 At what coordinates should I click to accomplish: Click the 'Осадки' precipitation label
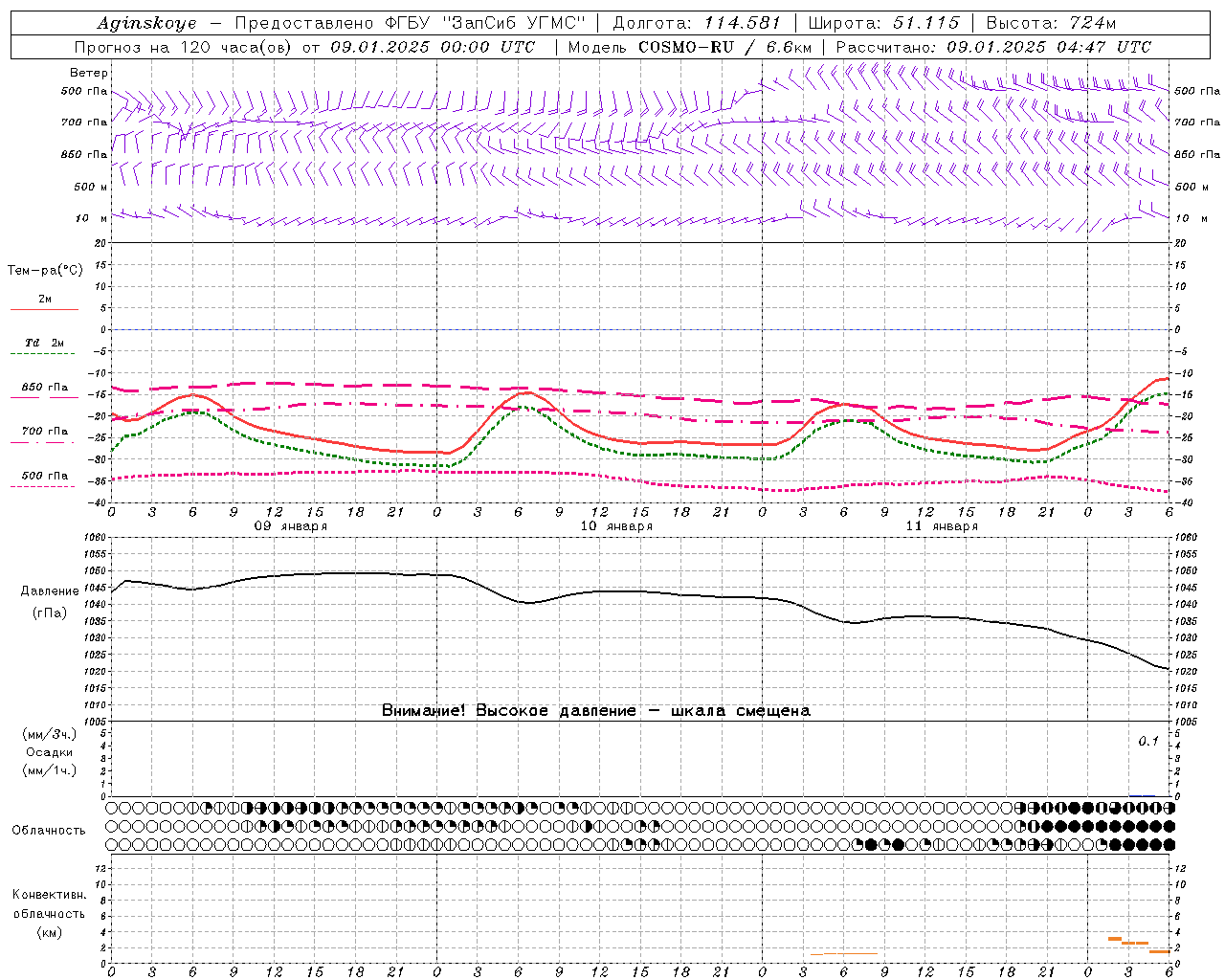[50, 752]
